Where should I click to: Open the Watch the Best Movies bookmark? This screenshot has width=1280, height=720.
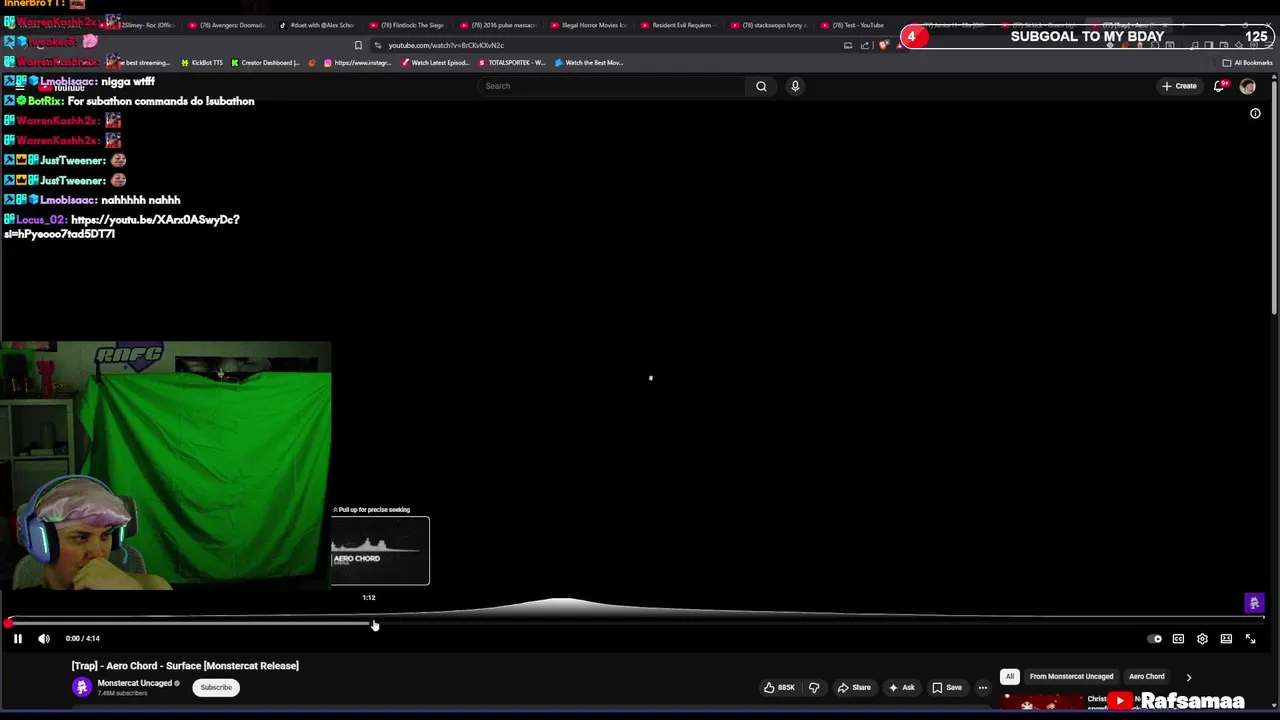pos(589,62)
